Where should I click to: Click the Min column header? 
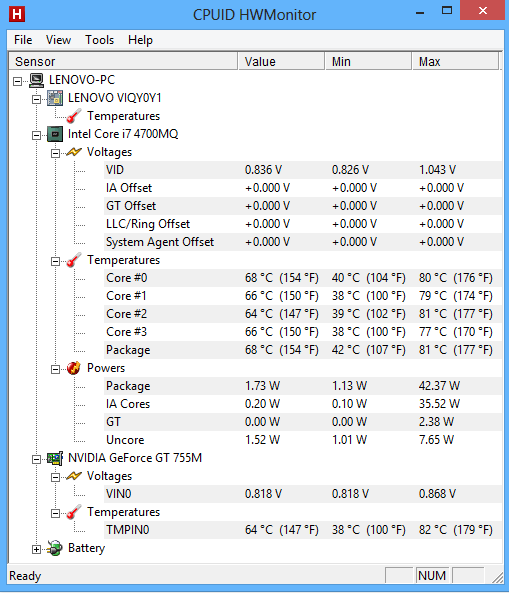(x=368, y=61)
